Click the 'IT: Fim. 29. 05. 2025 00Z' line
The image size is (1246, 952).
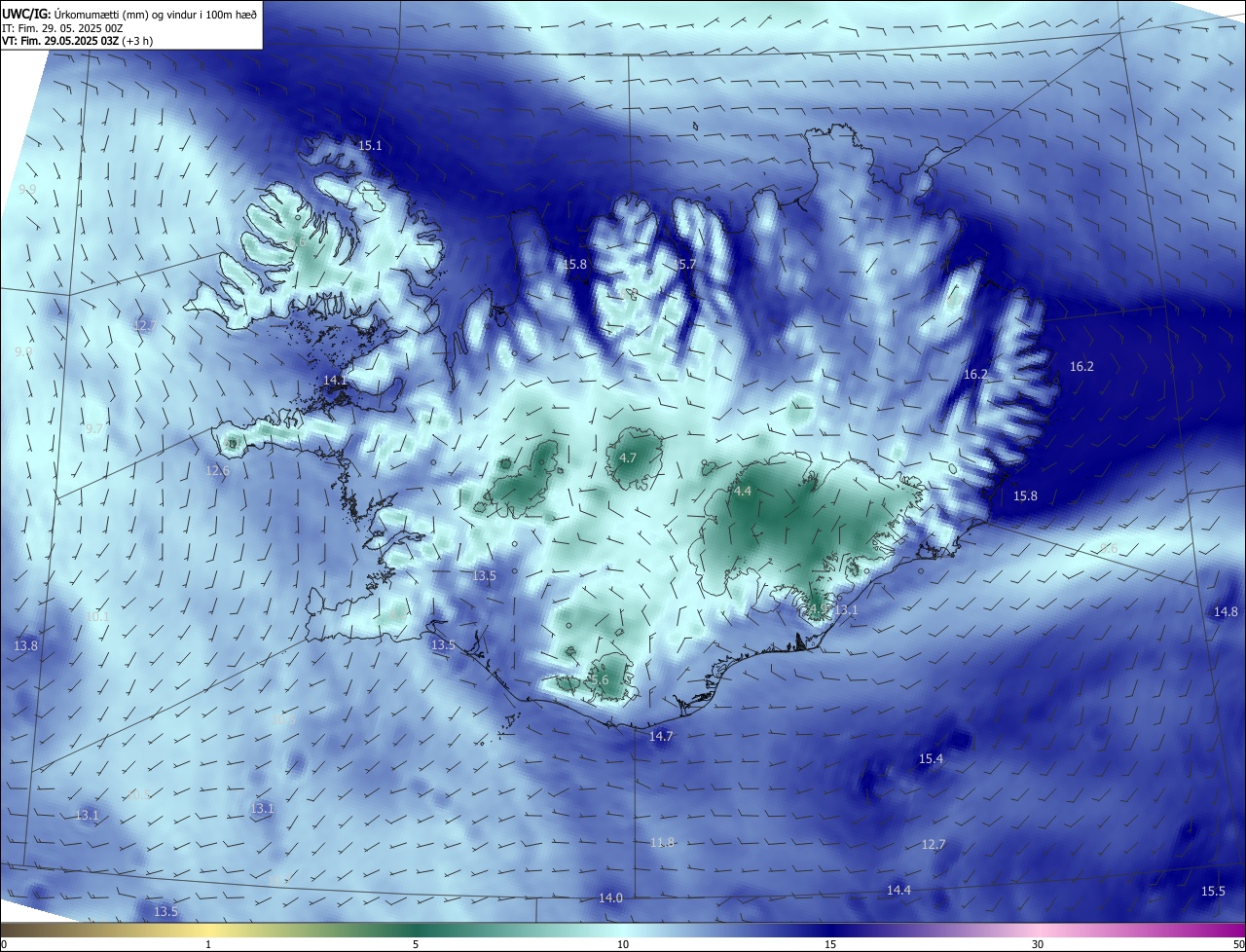[60, 28]
